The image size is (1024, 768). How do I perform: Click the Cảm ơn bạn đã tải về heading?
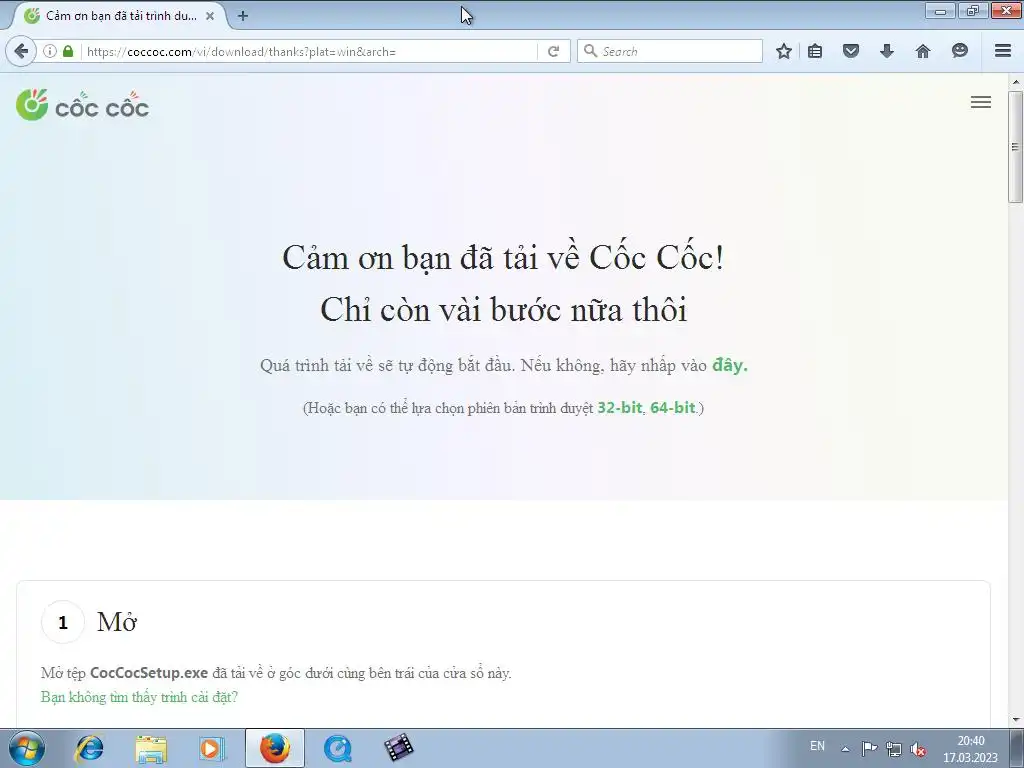click(503, 257)
